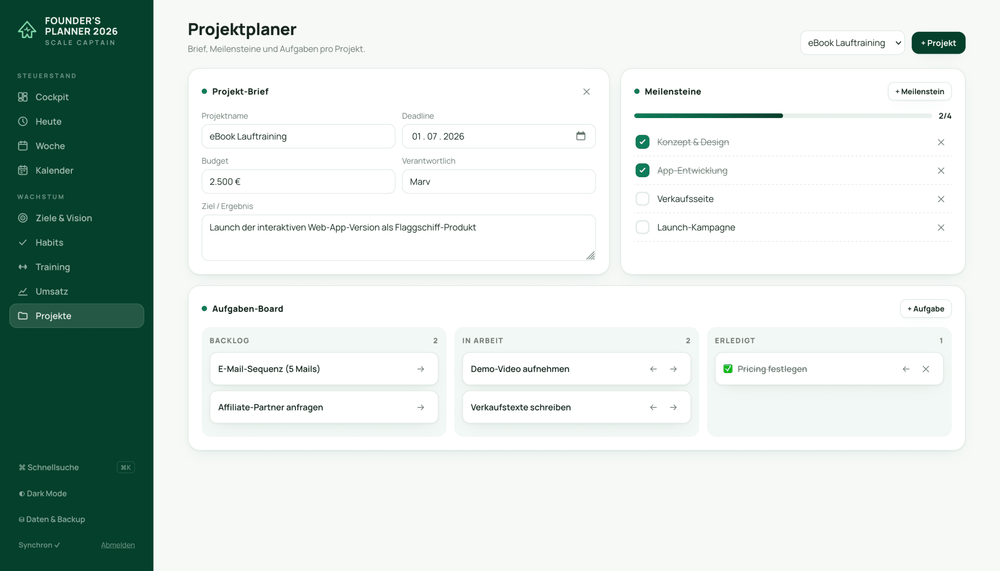The width and height of the screenshot is (1000, 571).
Task: Remove the Pricing festlegen task
Action: click(x=925, y=369)
